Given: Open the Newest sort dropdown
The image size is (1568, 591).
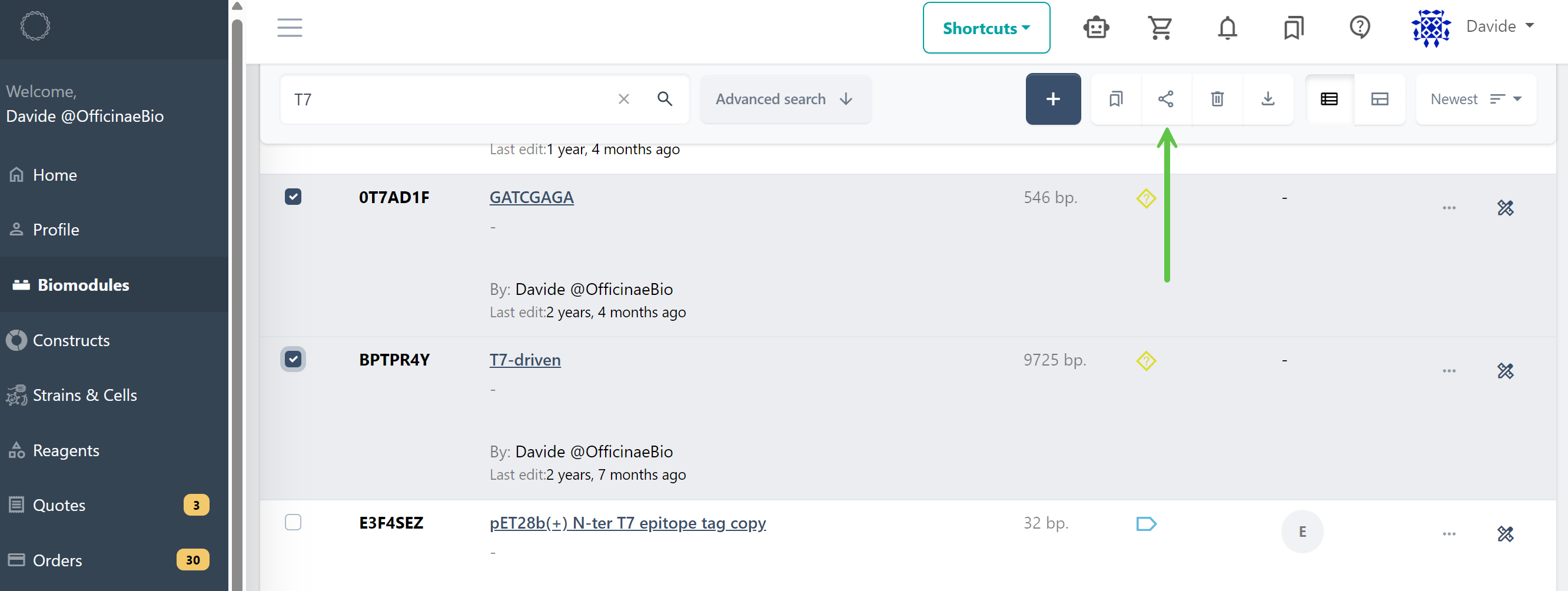Looking at the screenshot, I should [1476, 99].
